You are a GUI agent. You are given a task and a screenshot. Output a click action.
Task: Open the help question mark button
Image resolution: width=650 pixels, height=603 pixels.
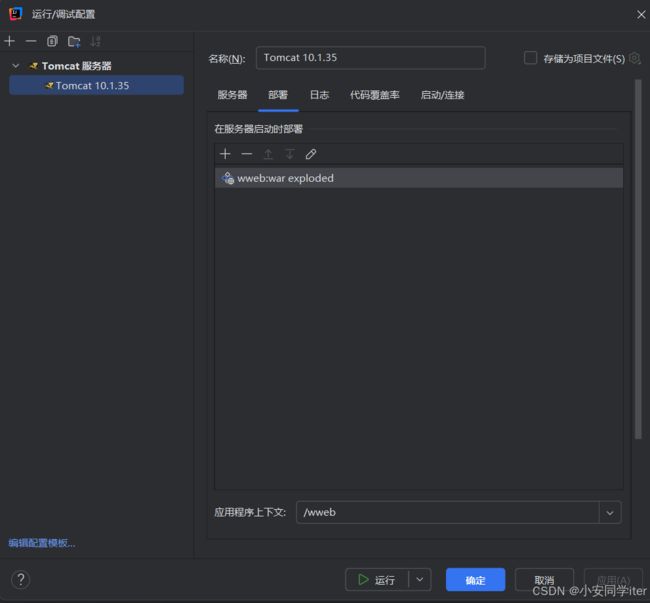coord(20,579)
